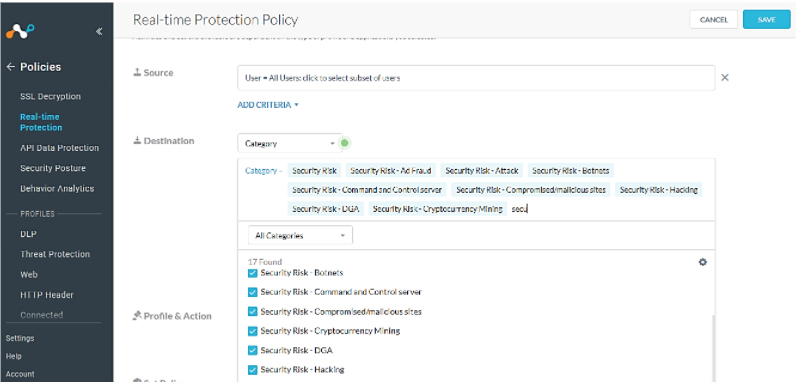This screenshot has height=384, width=796.
Task: Click the category search text field
Action: (x=520, y=209)
